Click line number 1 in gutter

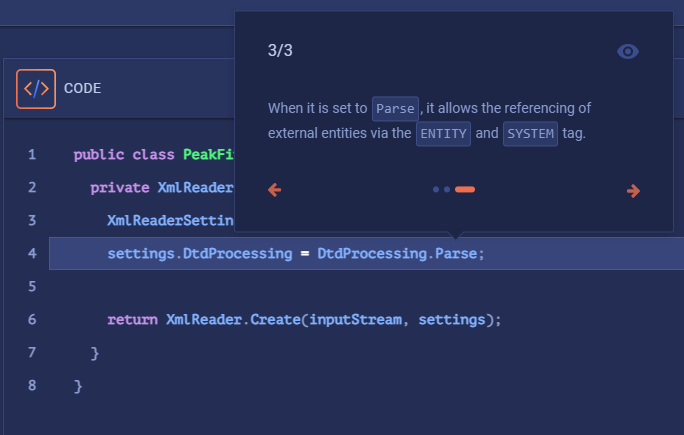point(32,154)
